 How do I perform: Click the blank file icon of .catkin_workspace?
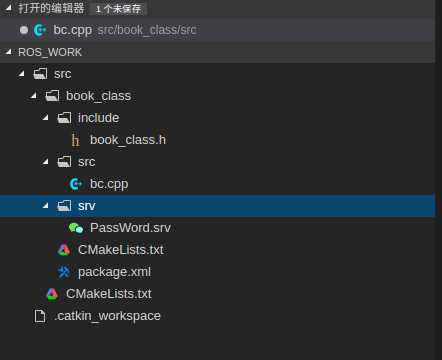(x=40, y=316)
